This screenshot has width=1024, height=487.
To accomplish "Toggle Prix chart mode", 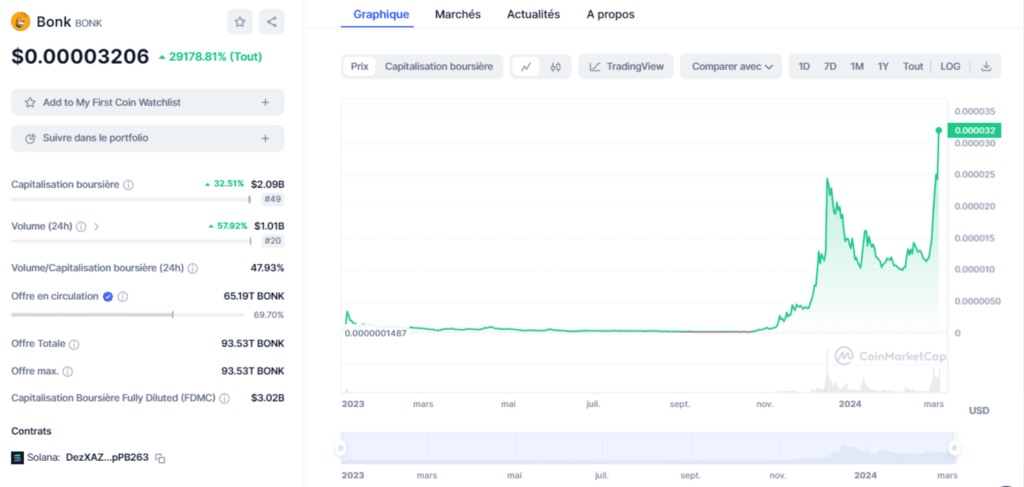I will [x=359, y=67].
